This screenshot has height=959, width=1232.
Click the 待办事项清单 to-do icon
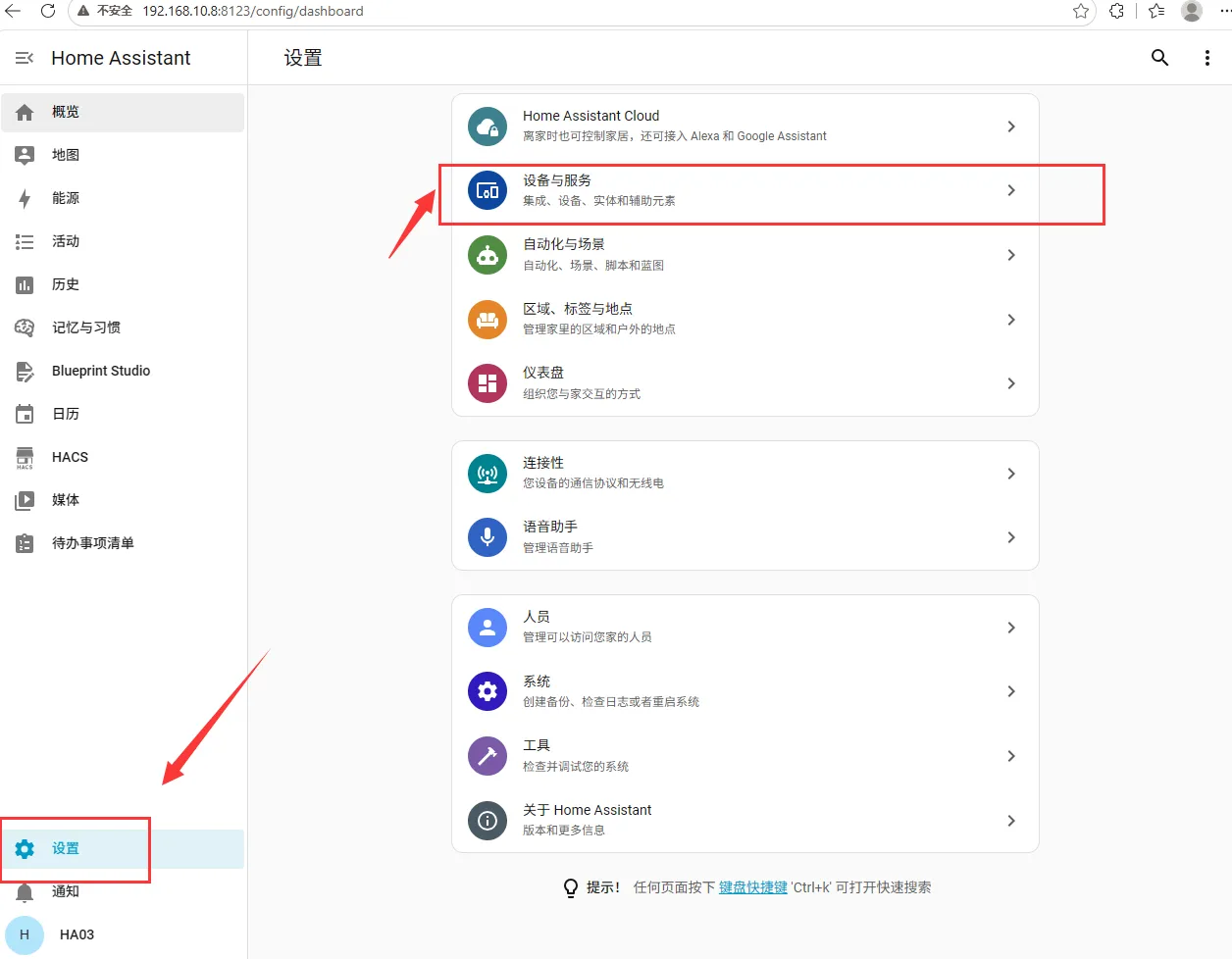[25, 543]
